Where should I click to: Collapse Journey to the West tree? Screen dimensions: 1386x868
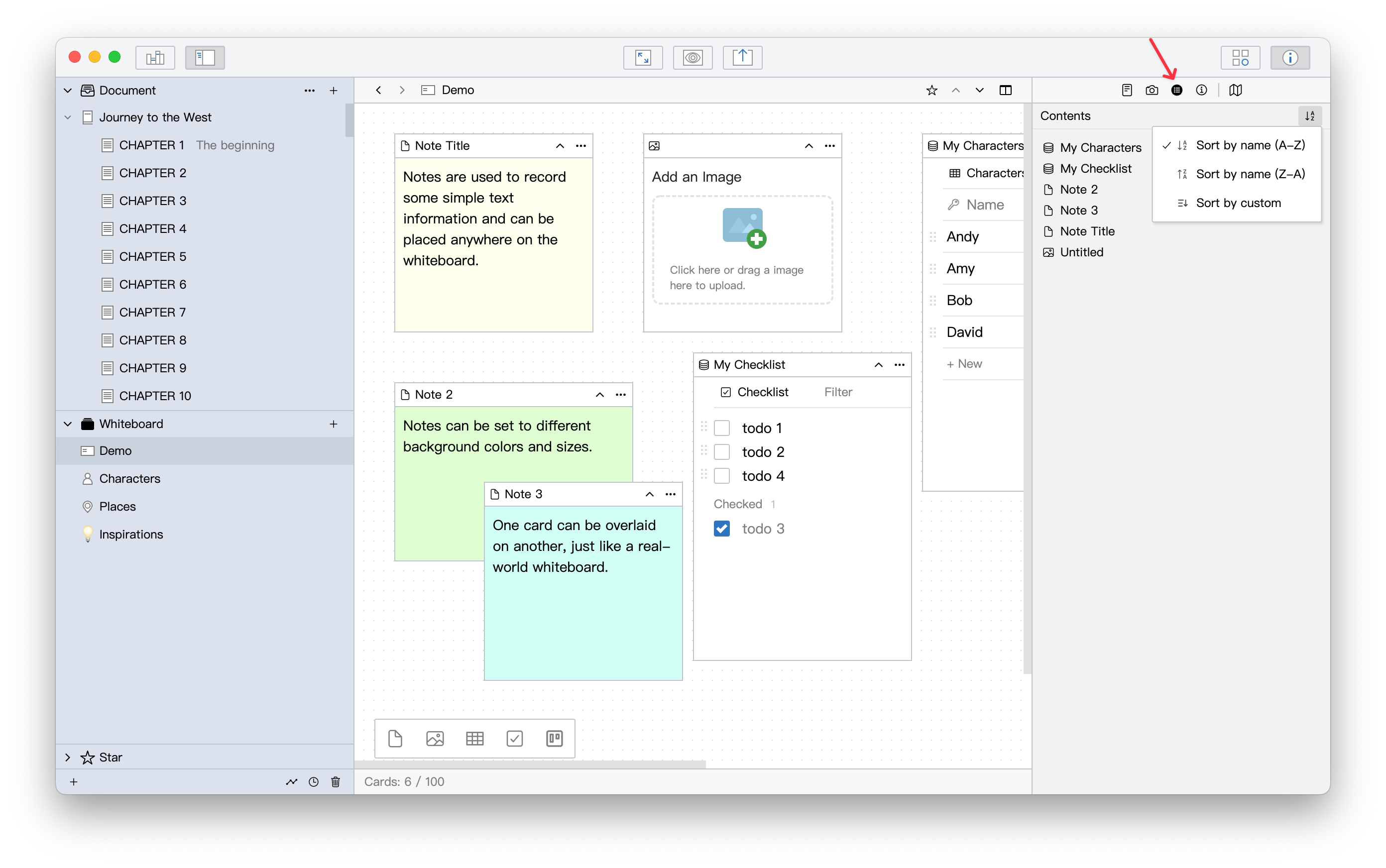(68, 117)
